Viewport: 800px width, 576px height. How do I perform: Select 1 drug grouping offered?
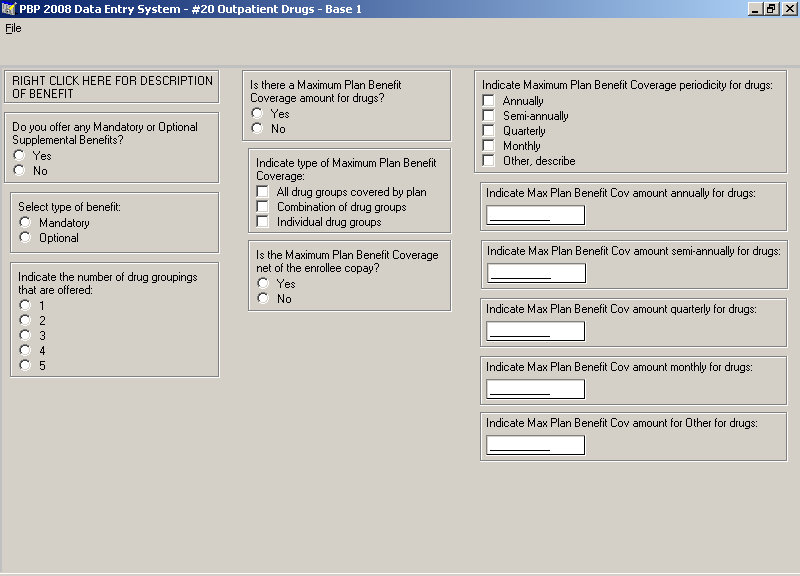point(25,305)
